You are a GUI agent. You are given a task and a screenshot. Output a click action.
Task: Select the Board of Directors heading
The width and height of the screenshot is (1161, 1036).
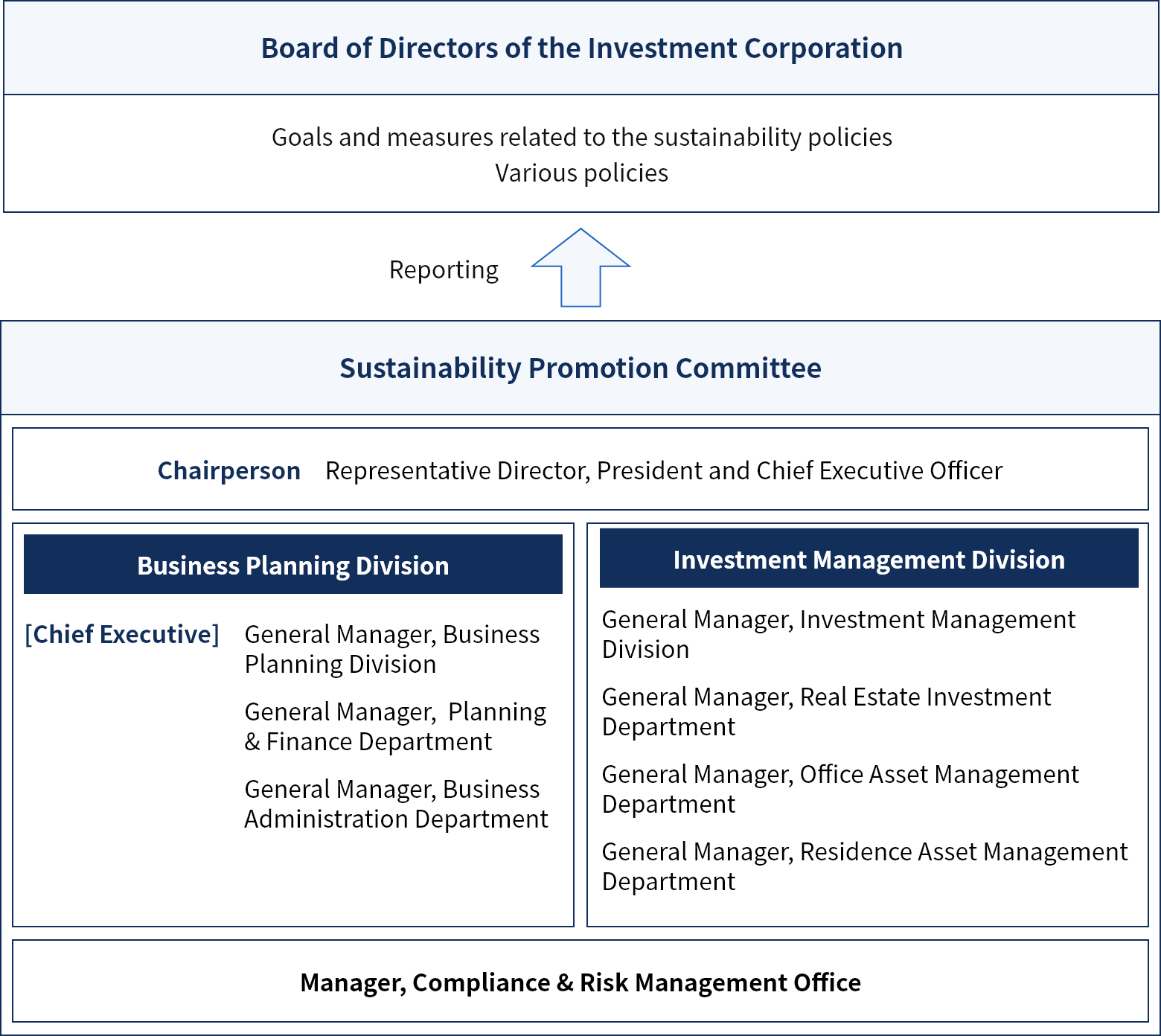581,48
